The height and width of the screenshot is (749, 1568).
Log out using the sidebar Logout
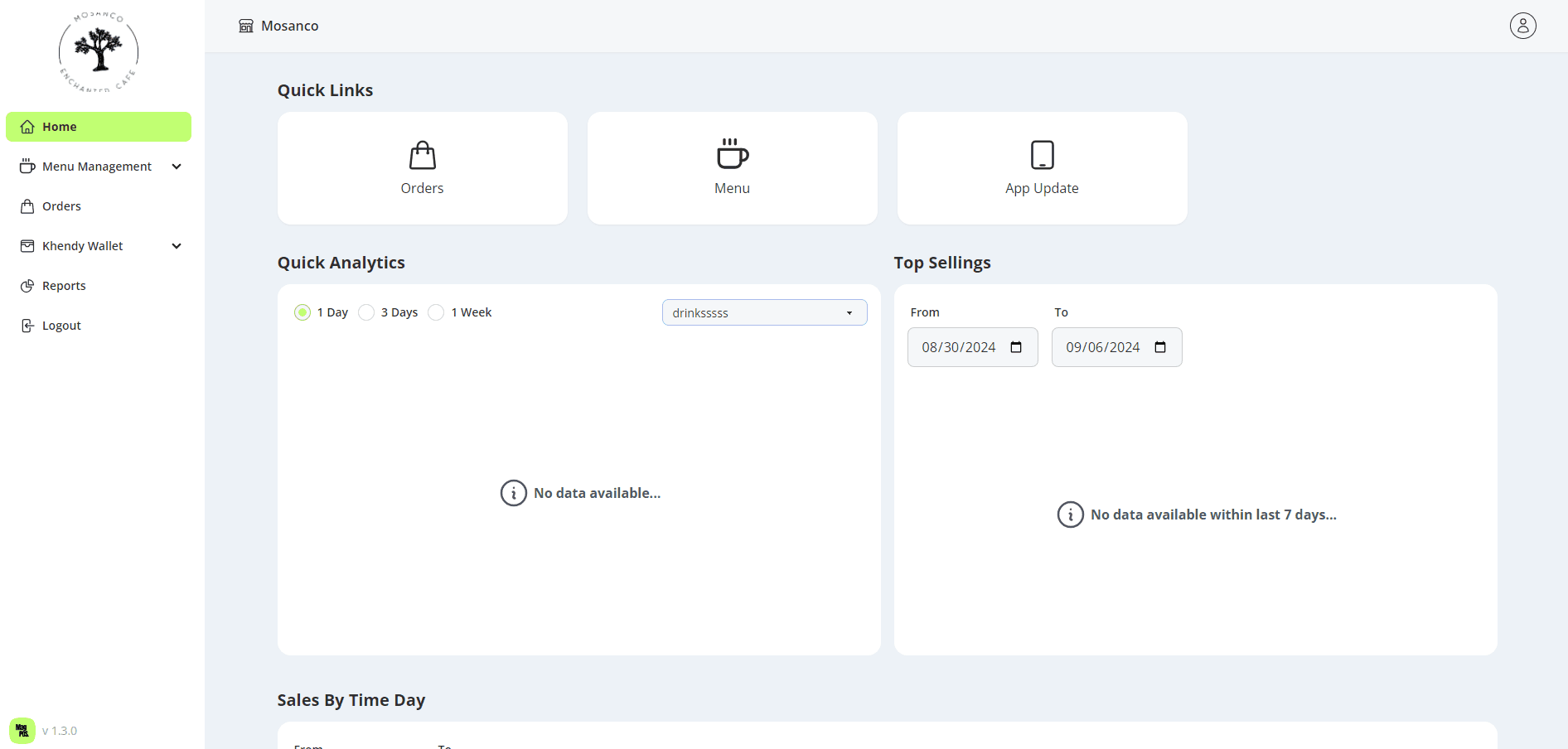pyautogui.click(x=61, y=326)
